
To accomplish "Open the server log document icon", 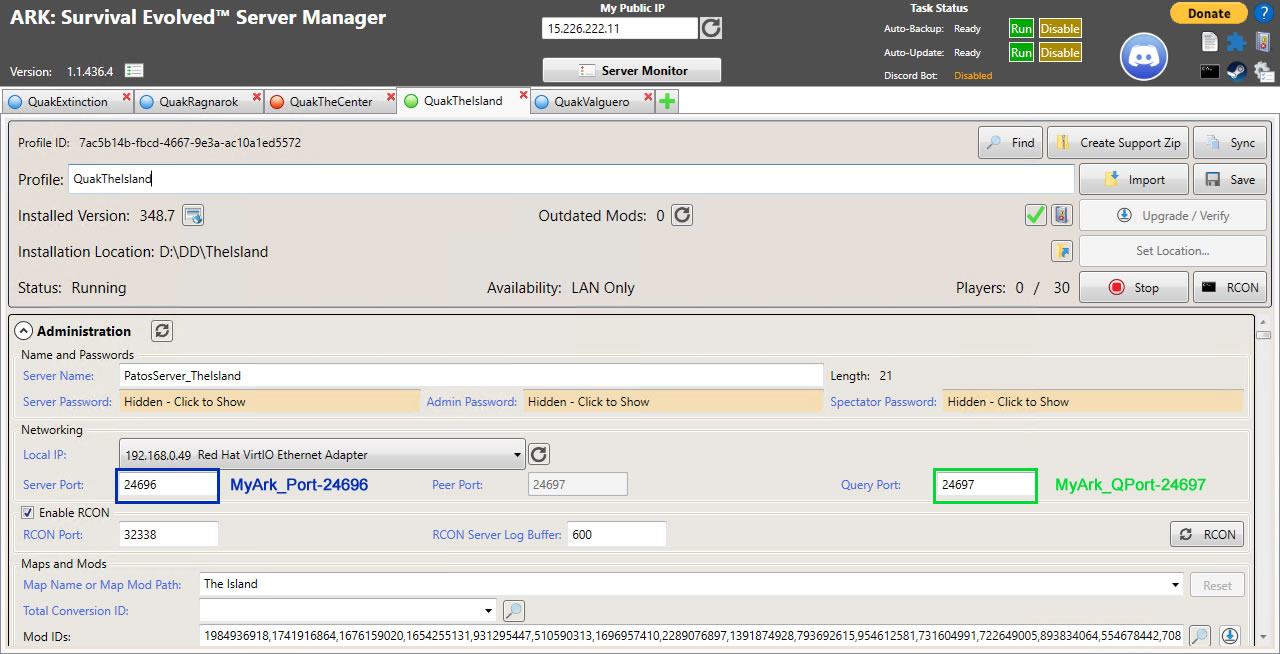I will pos(1210,41).
